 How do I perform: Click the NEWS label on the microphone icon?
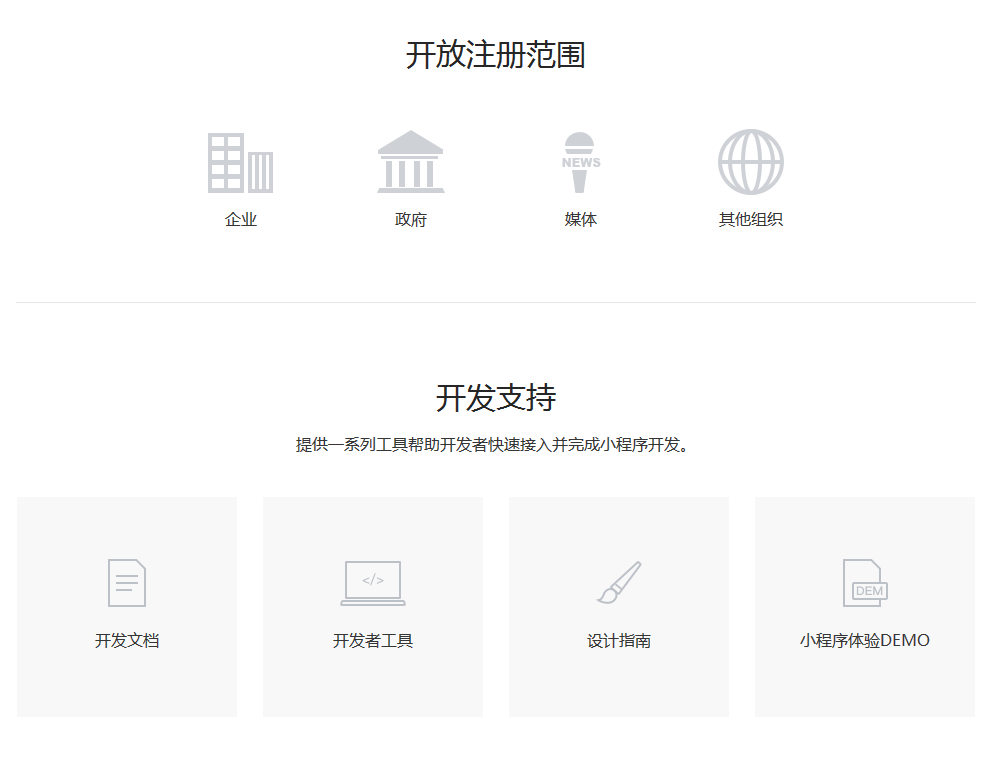[581, 160]
